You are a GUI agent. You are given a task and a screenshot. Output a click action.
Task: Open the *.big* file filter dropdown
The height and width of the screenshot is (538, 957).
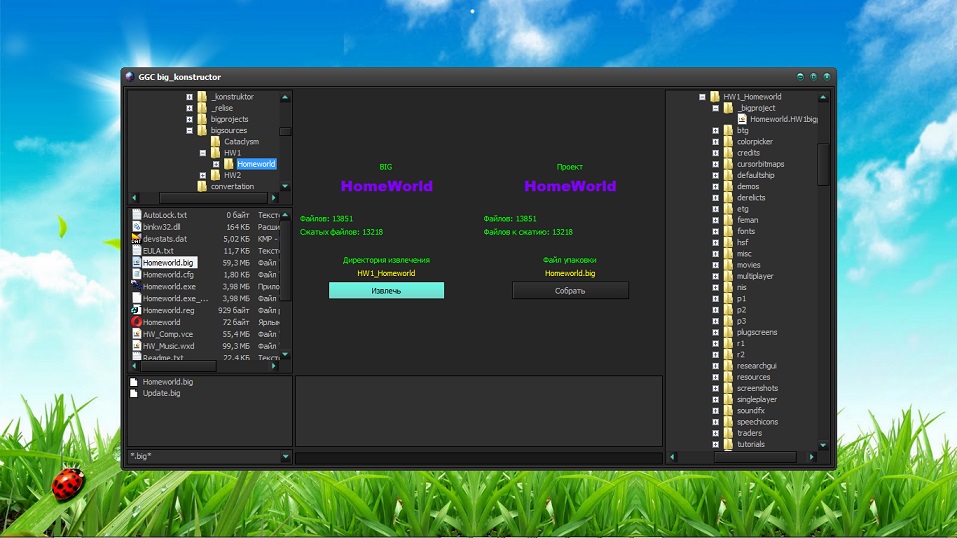pos(285,457)
